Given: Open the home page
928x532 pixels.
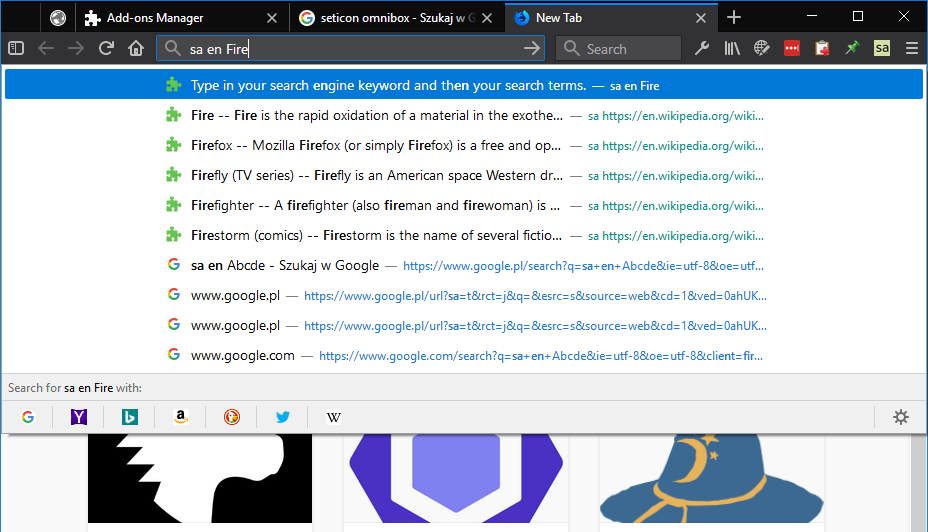Looking at the screenshot, I should click(136, 48).
